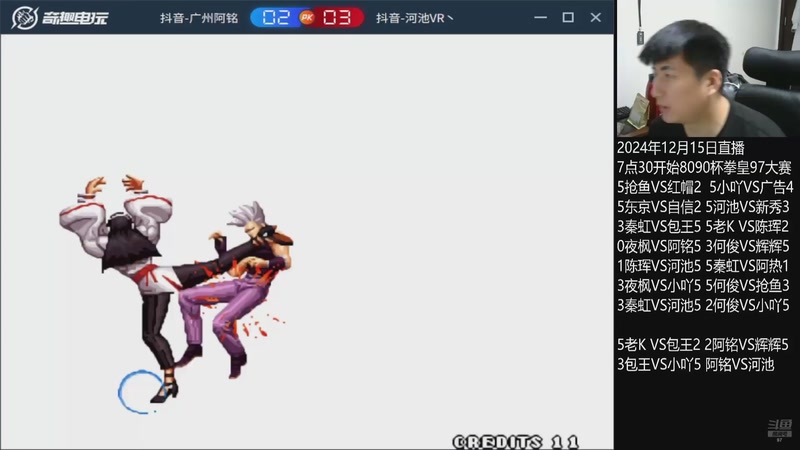Click match result 2何俊VS小吖5
The height and width of the screenshot is (450, 800).
pyautogui.click(x=747, y=306)
